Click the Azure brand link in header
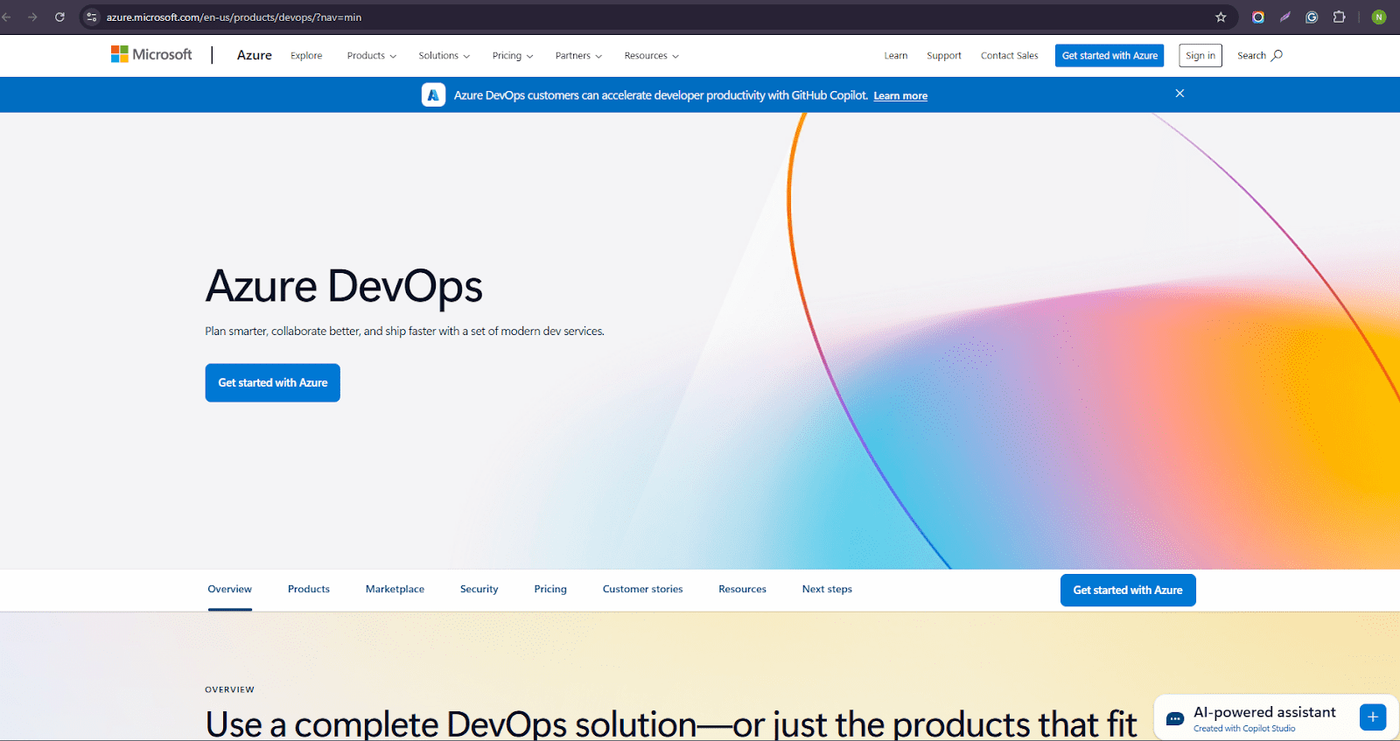Viewport: 1400px width, 741px height. (x=254, y=55)
